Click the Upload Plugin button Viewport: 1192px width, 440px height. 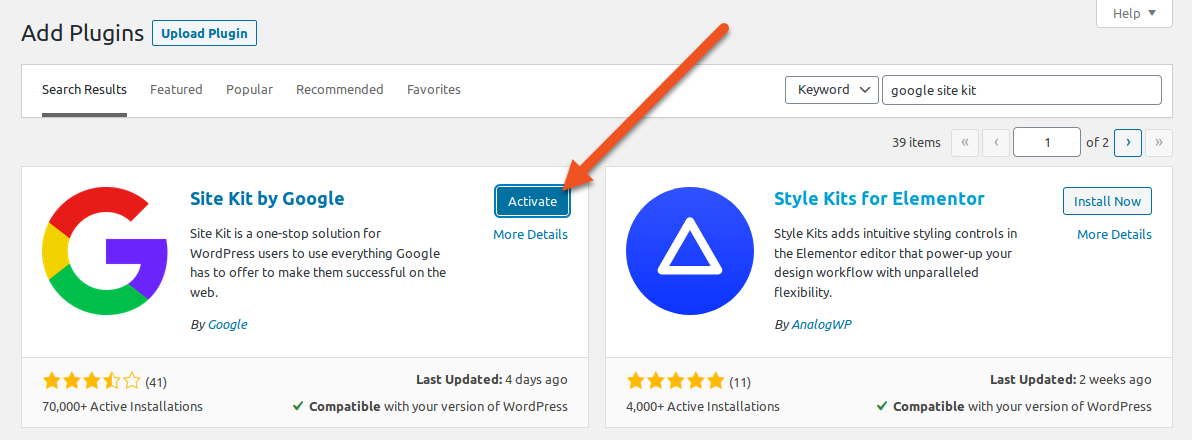[x=204, y=33]
